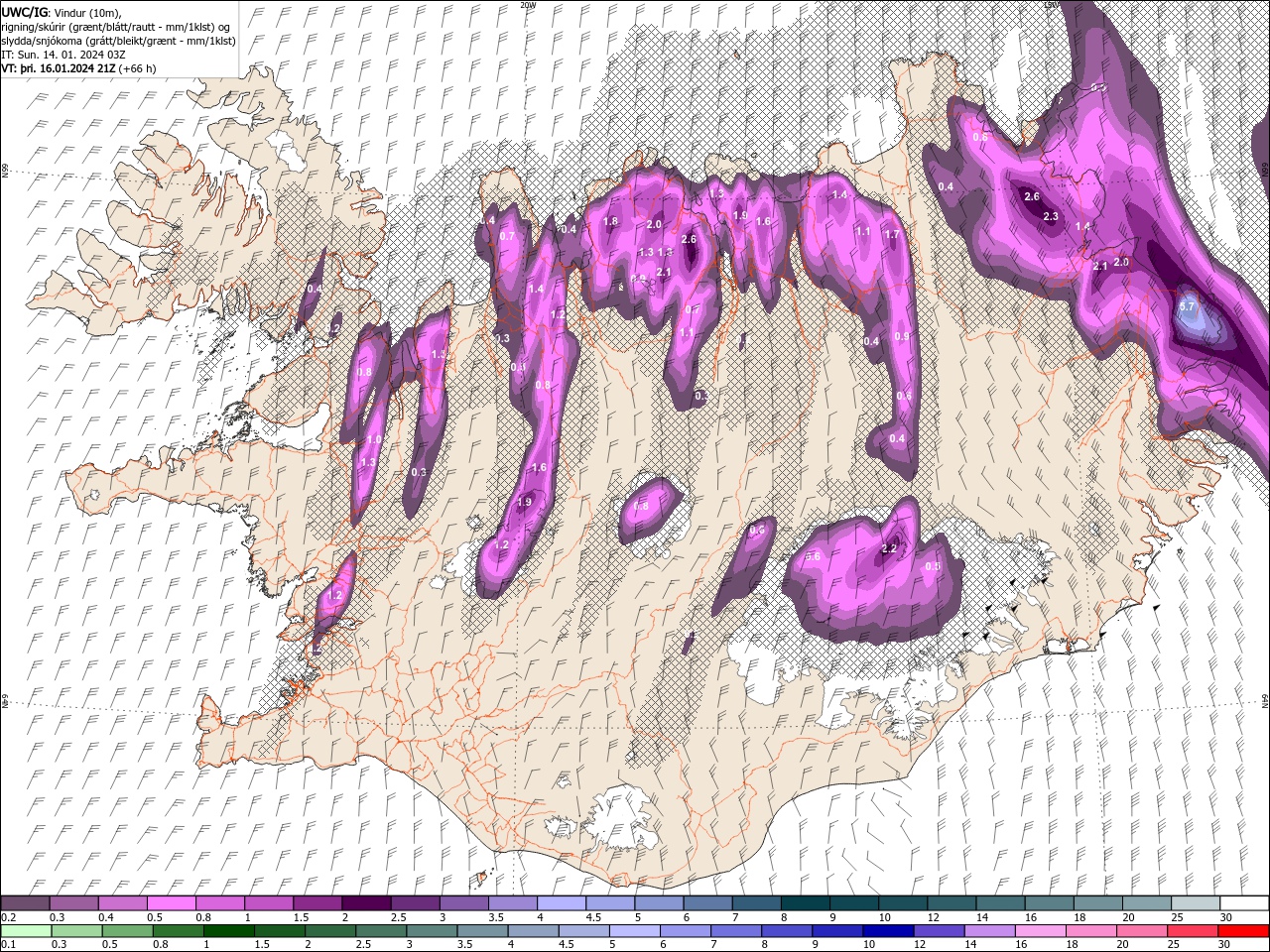
Task: Select the bottom legend swatch between 1 and 1.5
Action: click(x=228, y=930)
